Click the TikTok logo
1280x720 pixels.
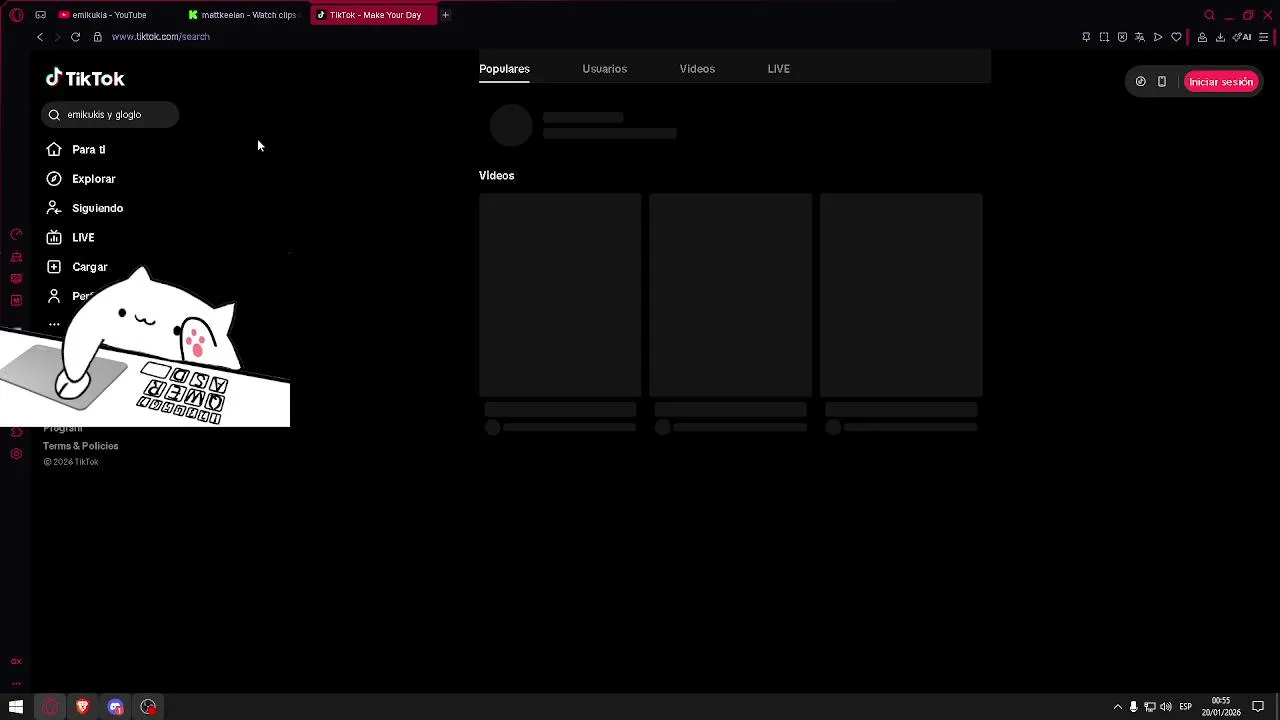click(85, 79)
